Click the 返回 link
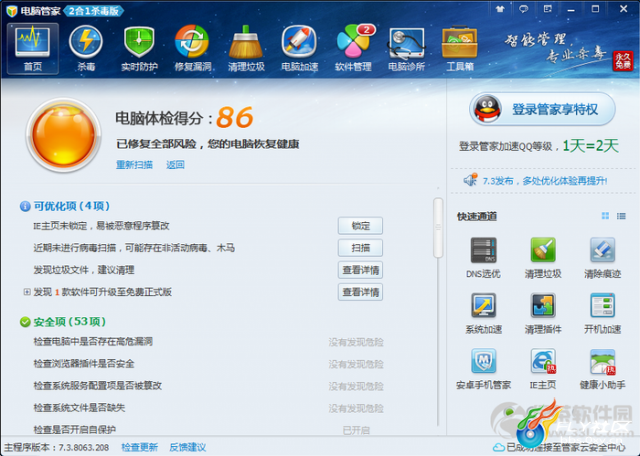Viewport: 640px width, 456px height. pos(175,165)
